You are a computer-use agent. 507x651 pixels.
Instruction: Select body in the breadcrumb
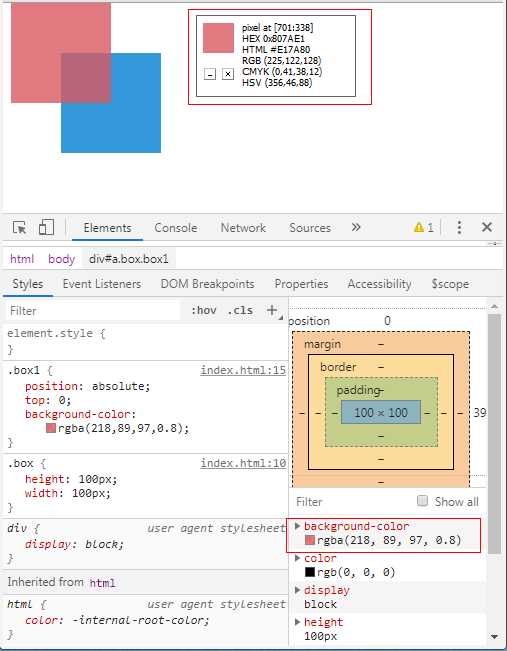pyautogui.click(x=61, y=259)
